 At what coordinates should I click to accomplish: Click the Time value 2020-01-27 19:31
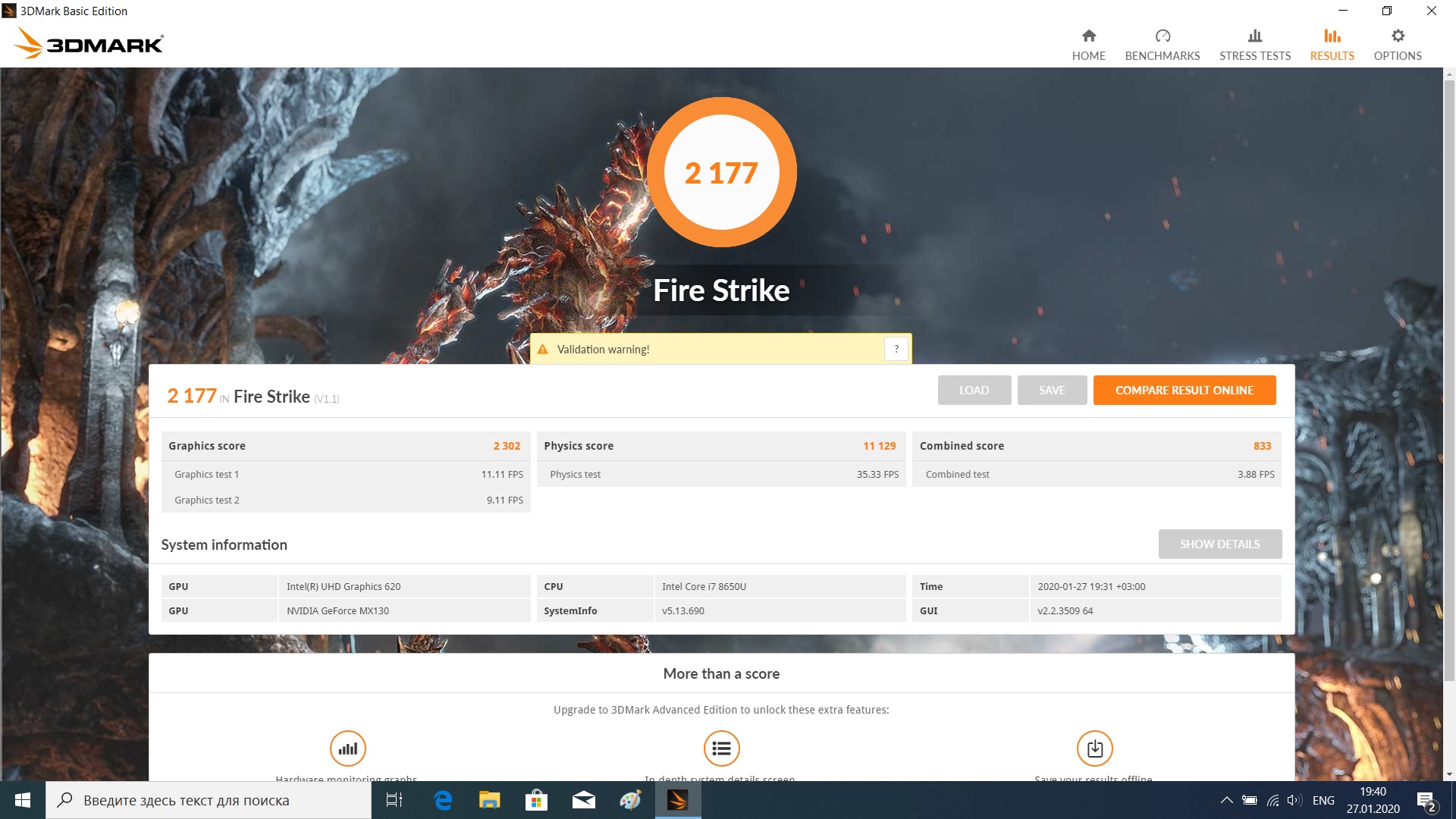1155,586
